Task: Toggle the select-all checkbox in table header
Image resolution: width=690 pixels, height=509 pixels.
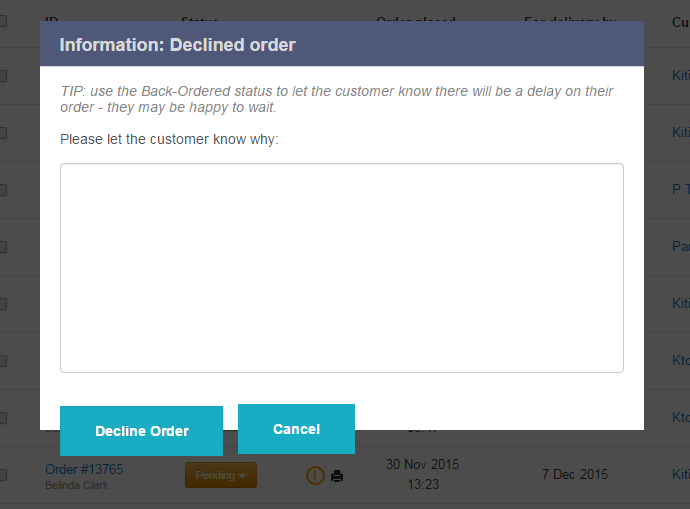Action: [x=3, y=21]
